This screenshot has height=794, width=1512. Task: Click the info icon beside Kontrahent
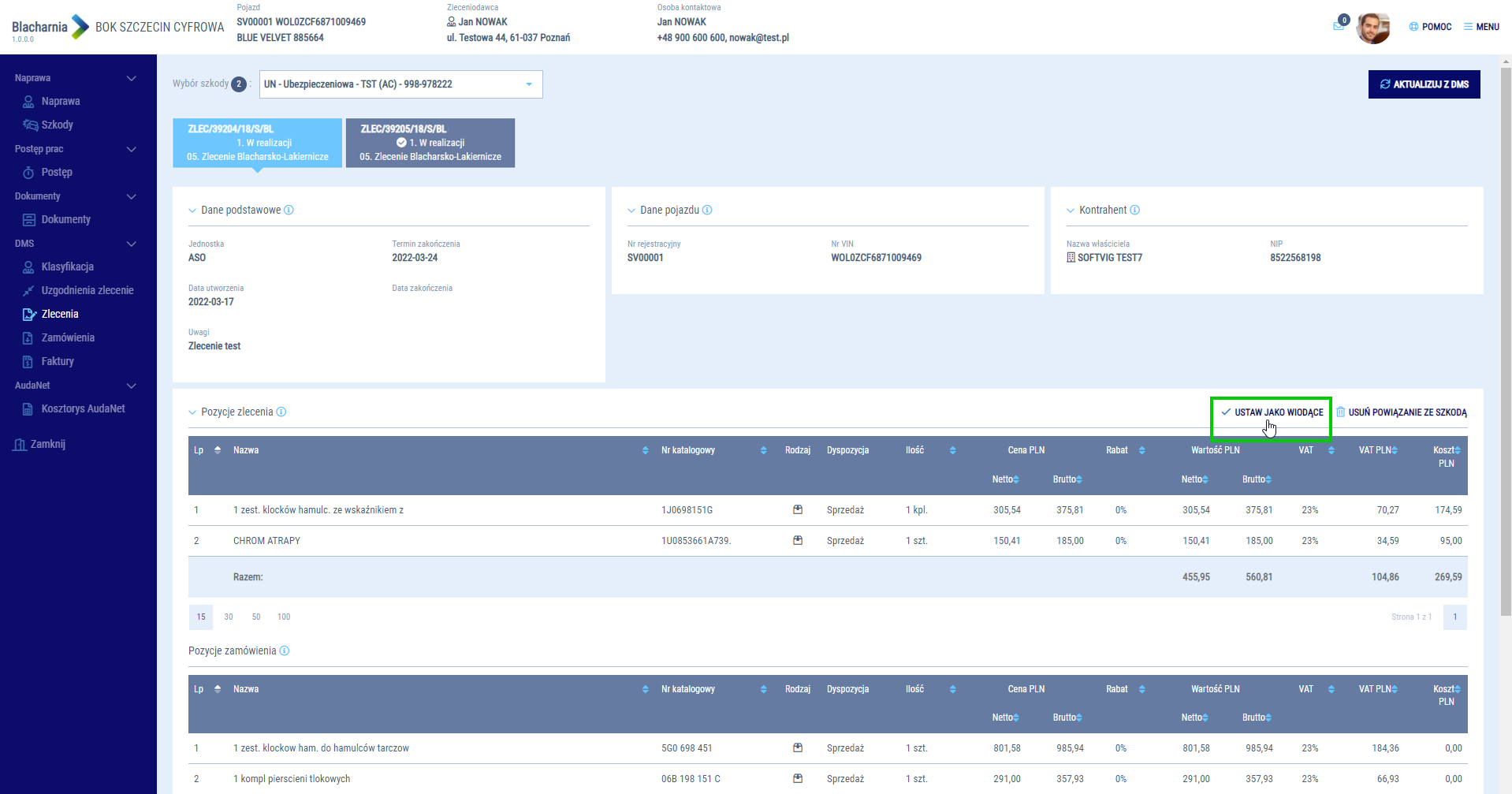1134,210
